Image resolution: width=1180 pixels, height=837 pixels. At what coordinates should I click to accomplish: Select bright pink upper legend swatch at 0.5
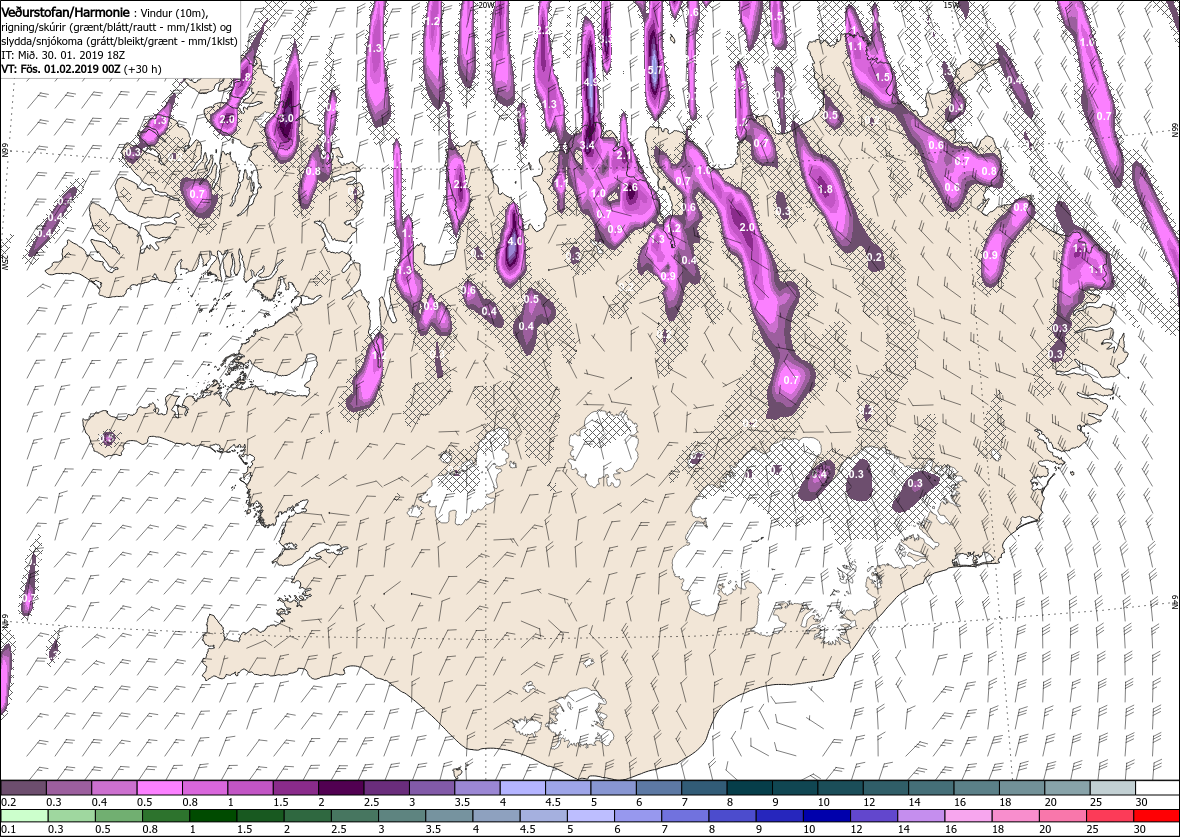pyautogui.click(x=160, y=788)
